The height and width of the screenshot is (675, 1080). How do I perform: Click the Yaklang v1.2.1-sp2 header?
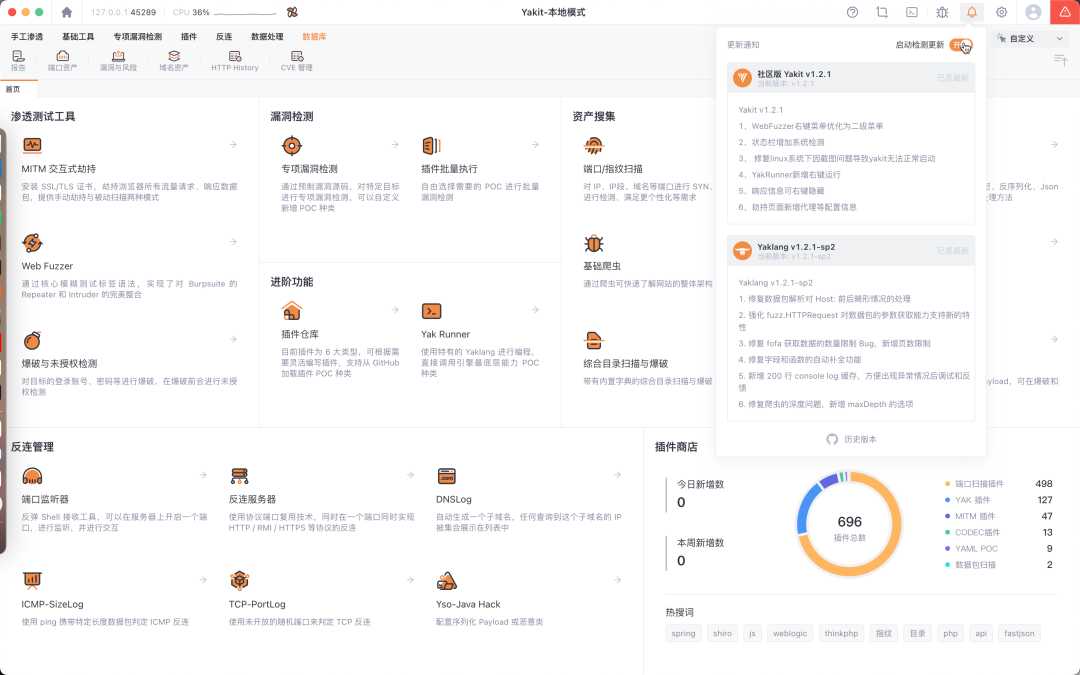[851, 251]
